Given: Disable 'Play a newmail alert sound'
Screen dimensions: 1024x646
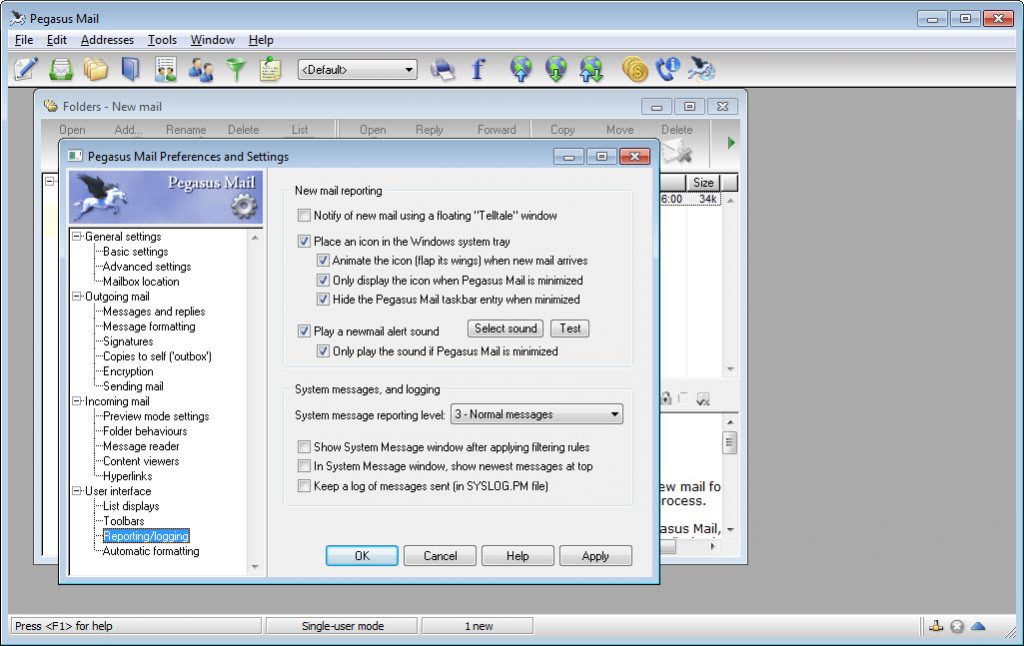Looking at the screenshot, I should (304, 331).
